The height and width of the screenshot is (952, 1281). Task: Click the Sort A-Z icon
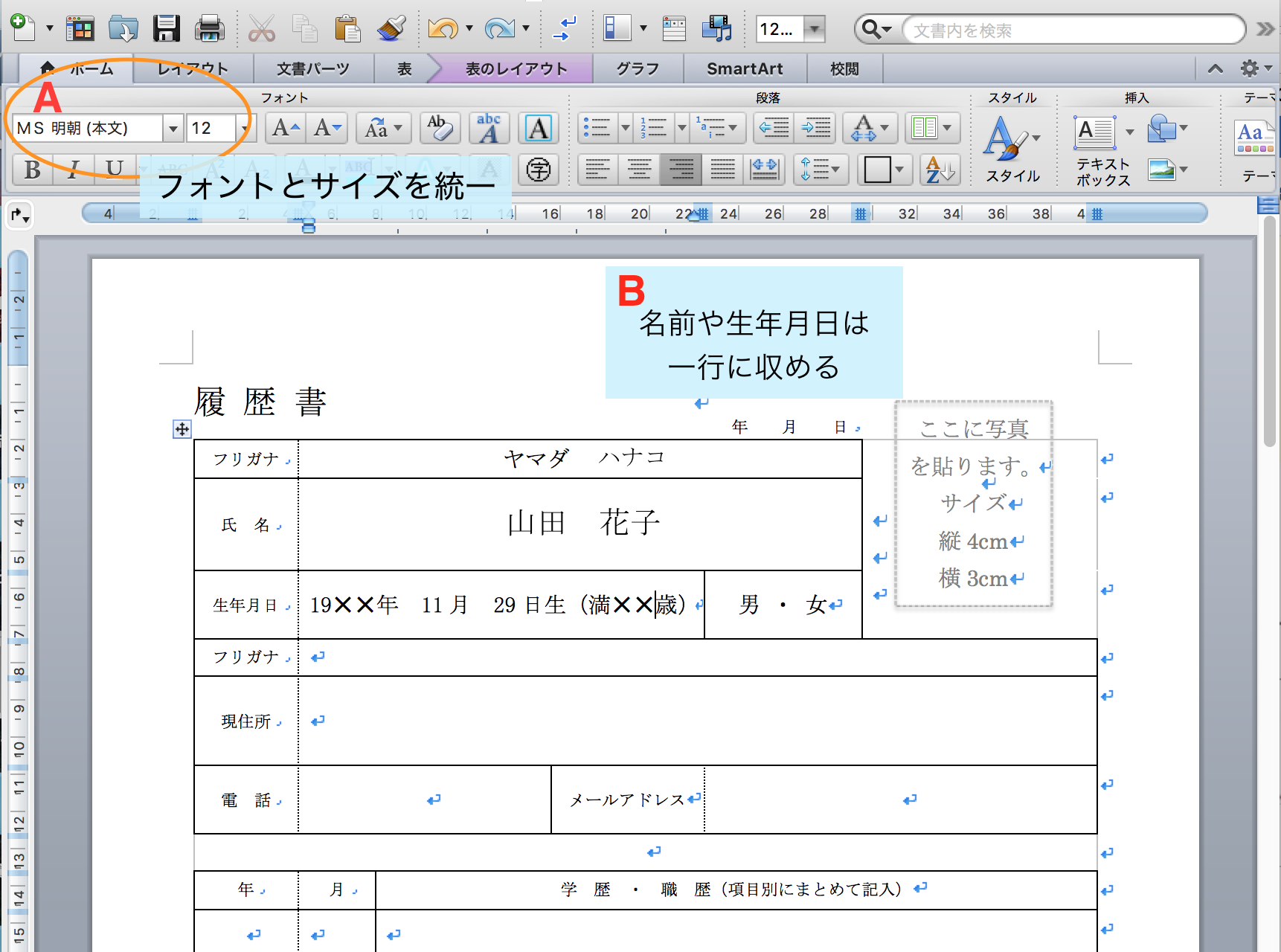[940, 170]
